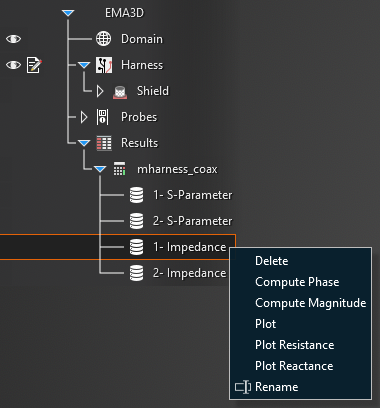Select the Probes tree label
This screenshot has width=380, height=408.
click(139, 117)
